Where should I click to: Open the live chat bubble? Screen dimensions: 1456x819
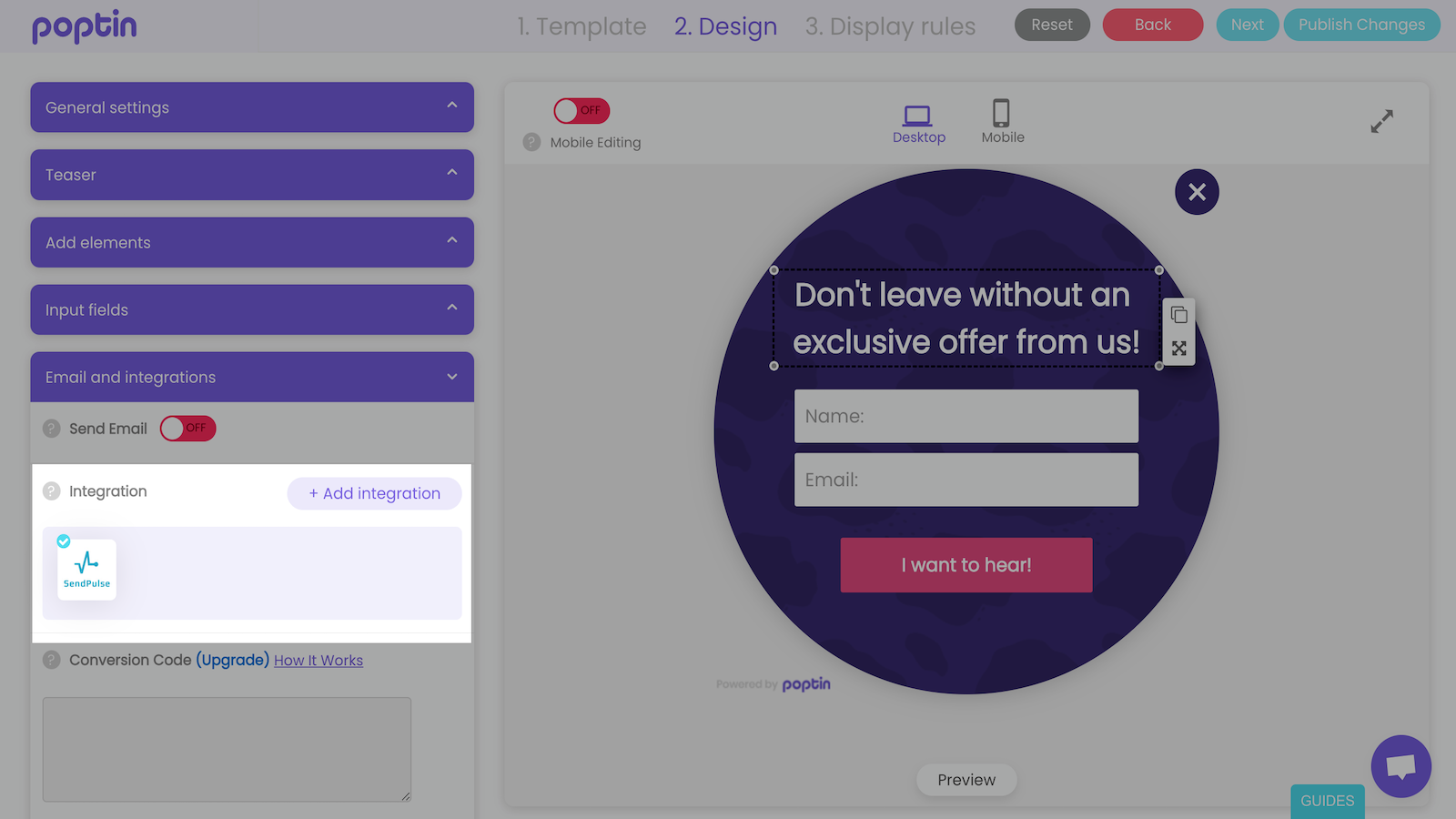pos(1400,766)
